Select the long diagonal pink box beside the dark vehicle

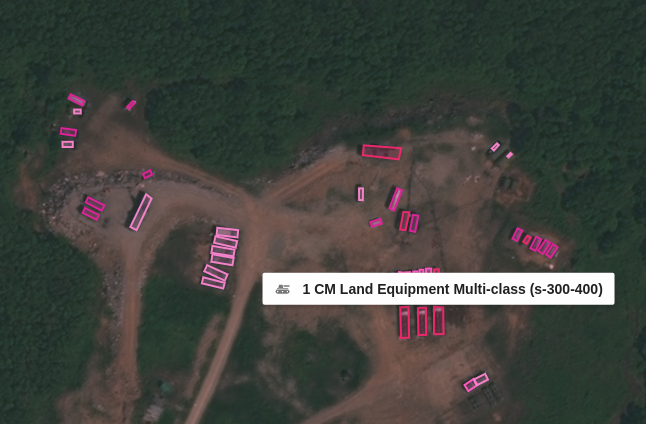pyautogui.click(x=141, y=212)
